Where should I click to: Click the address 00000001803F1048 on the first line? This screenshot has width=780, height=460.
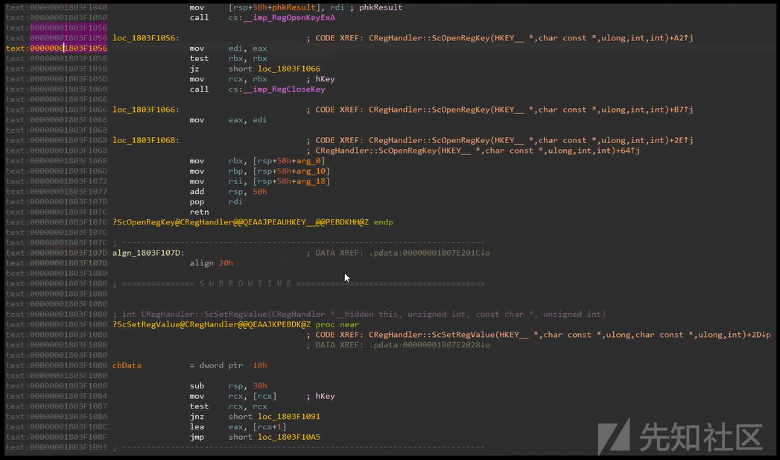pyautogui.click(x=68, y=7)
